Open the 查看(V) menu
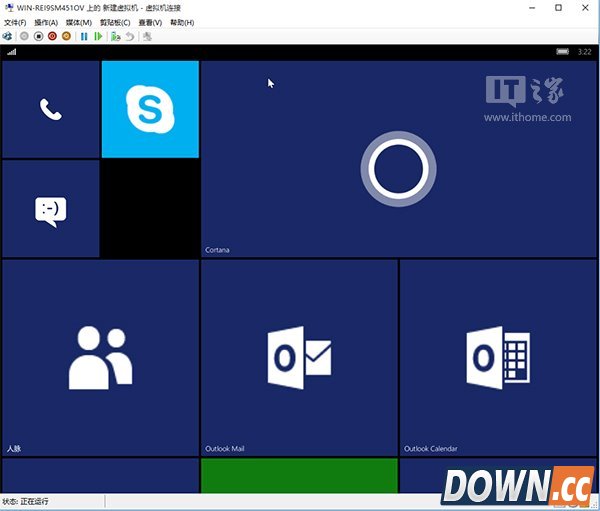The image size is (600, 511). click(x=151, y=22)
